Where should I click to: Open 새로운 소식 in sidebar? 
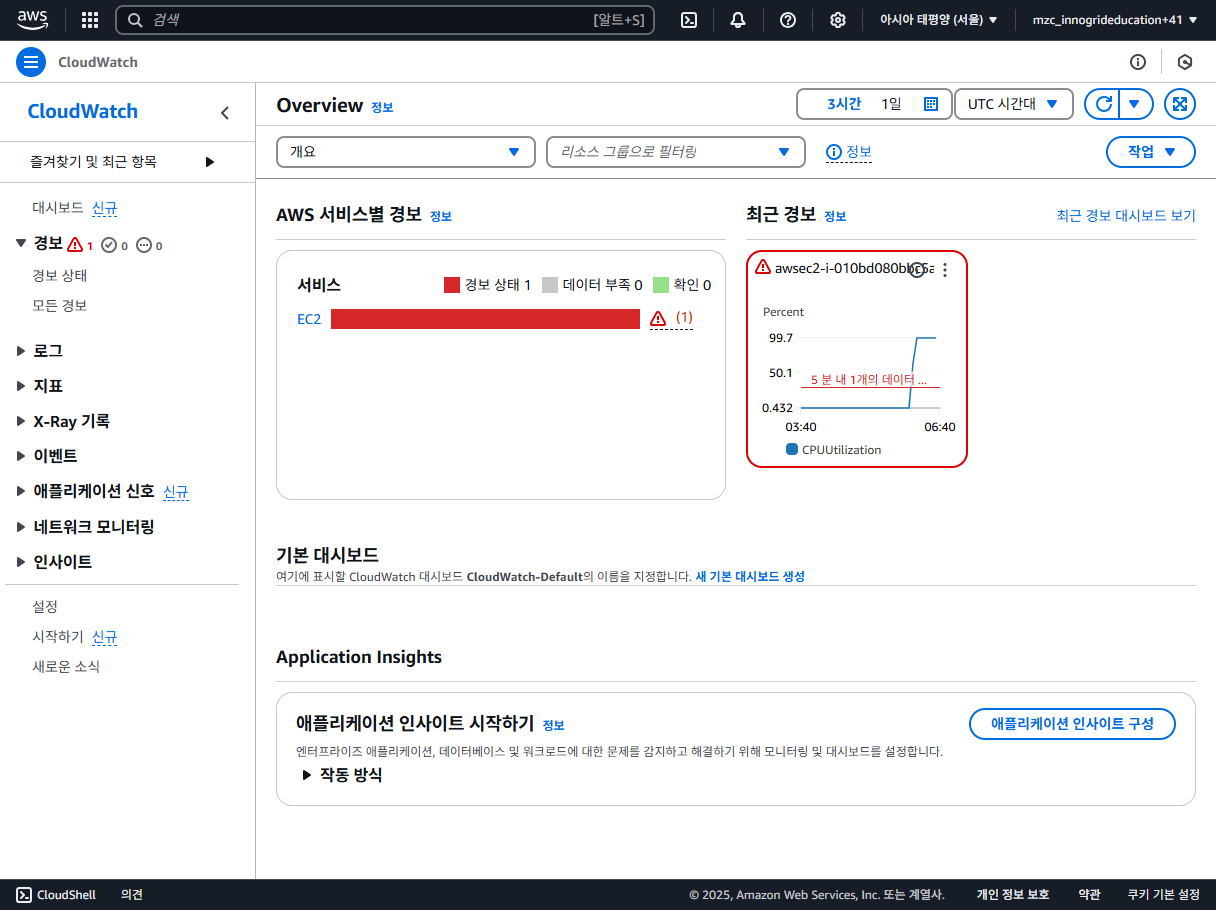(x=66, y=666)
